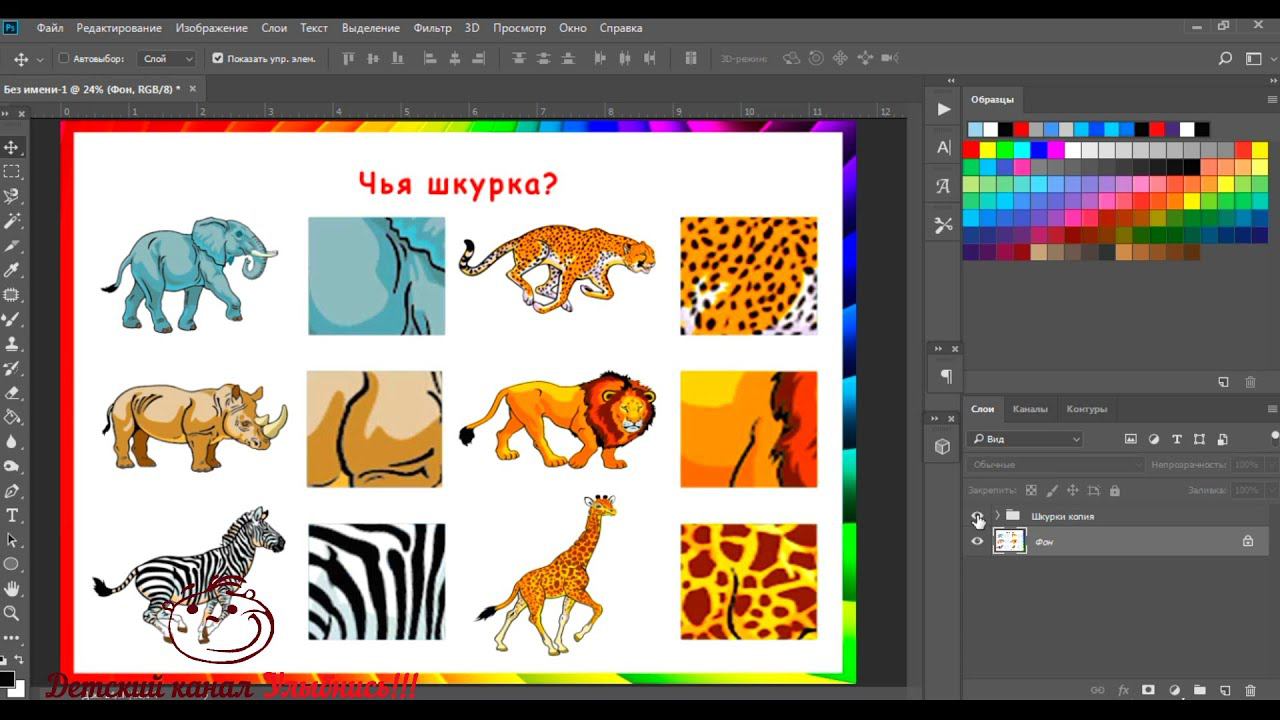
Task: Open the Слой auto-select dropdown
Action: click(x=167, y=59)
